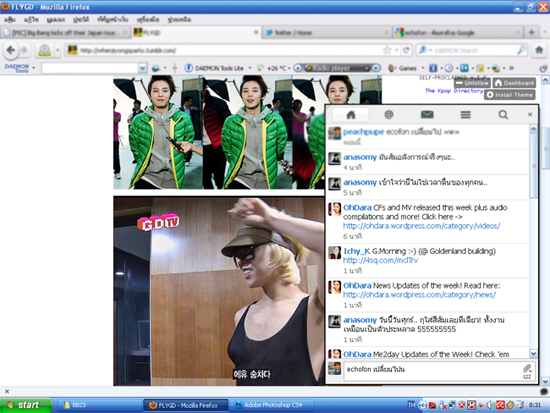Open a new tab with plus button
Screen dimensions: 550x413
coord(531,32)
